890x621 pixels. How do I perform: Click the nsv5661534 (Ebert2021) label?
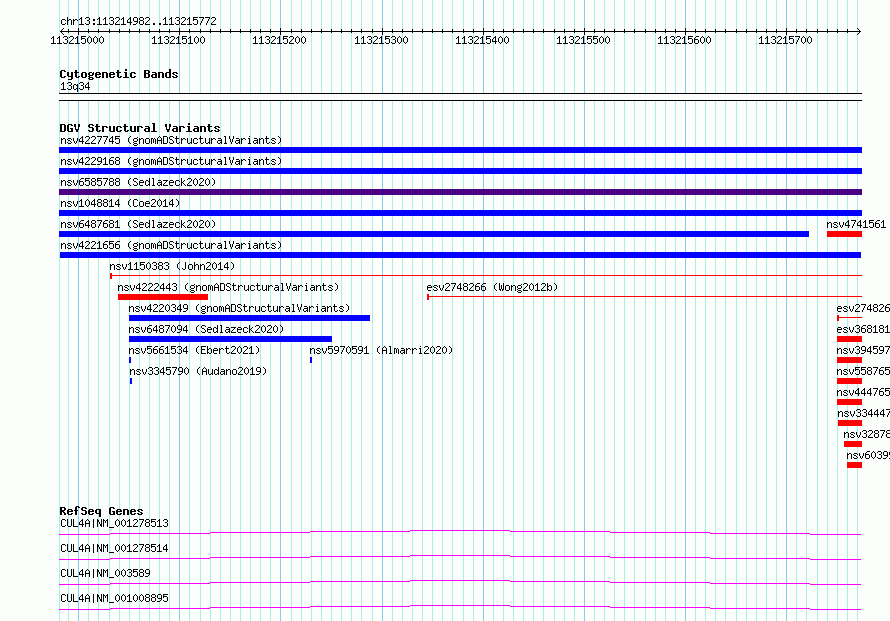point(194,350)
